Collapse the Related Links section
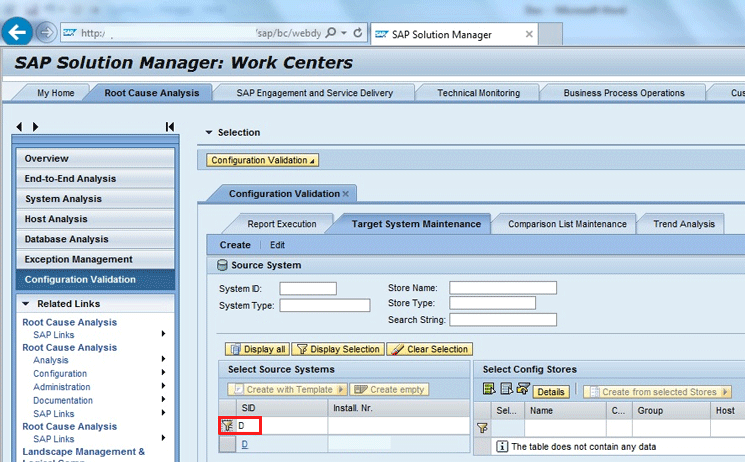Image resolution: width=745 pixels, height=462 pixels. pos(26,303)
